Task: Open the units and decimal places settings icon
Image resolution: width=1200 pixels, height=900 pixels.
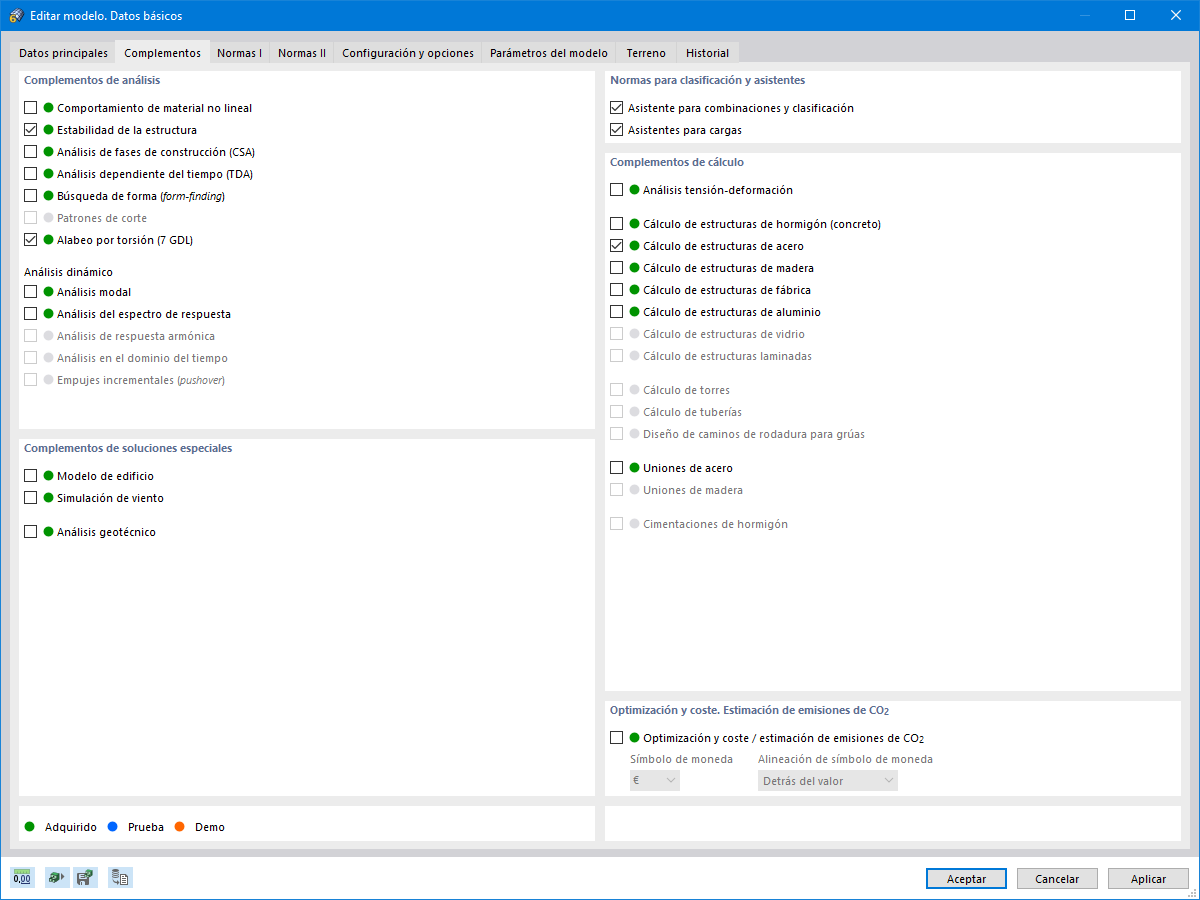Action: point(21,877)
